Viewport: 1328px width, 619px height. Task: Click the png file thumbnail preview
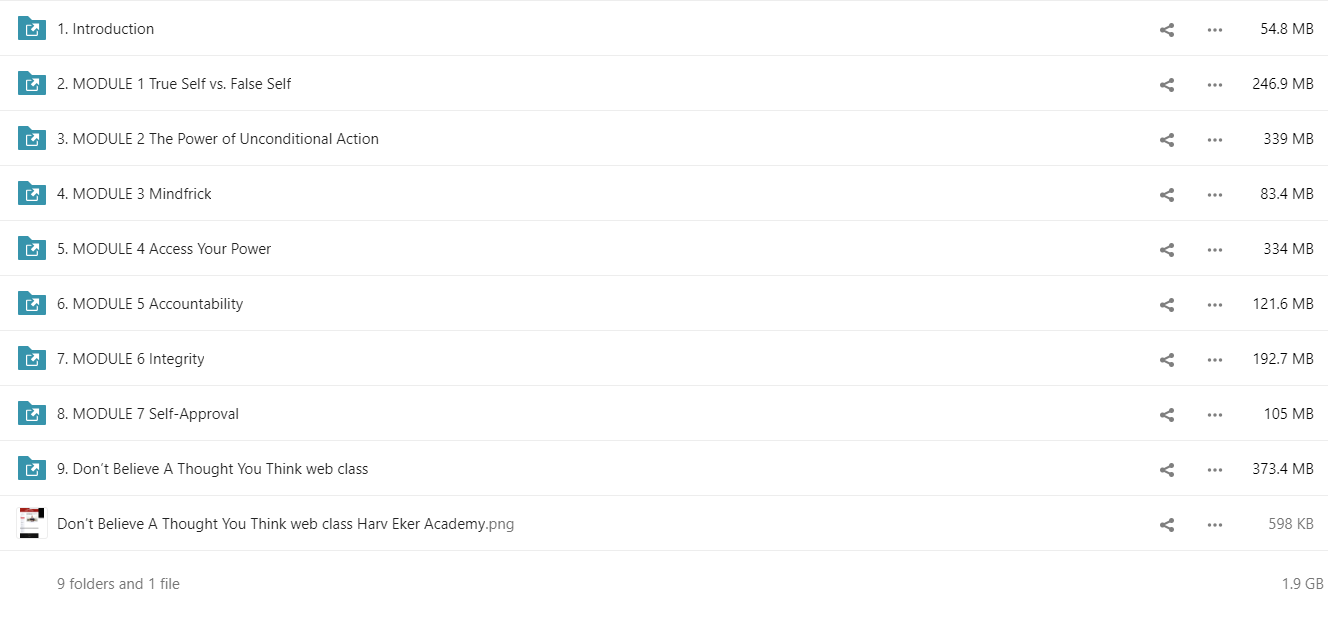[x=32, y=523]
